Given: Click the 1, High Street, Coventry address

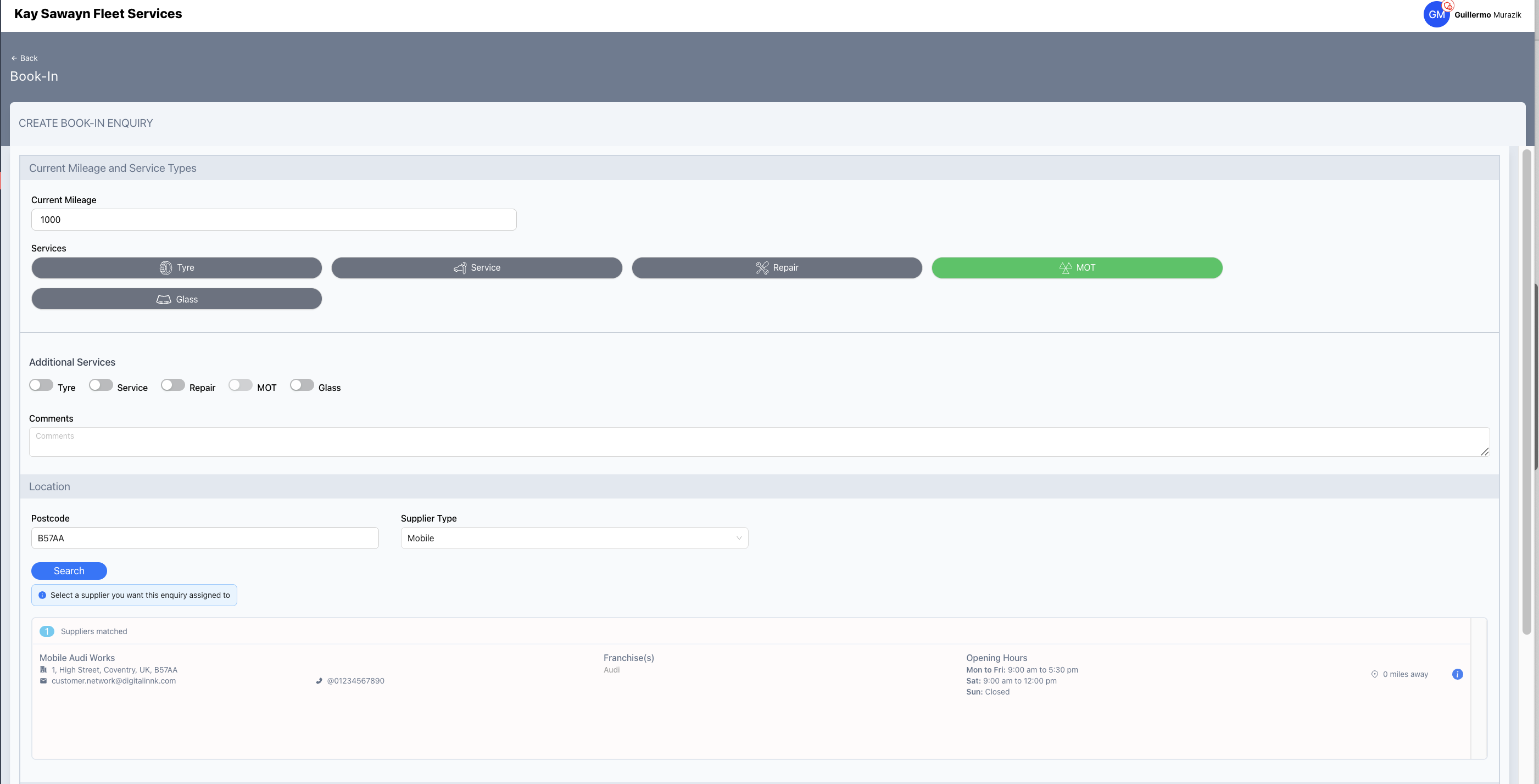Looking at the screenshot, I should [x=114, y=669].
